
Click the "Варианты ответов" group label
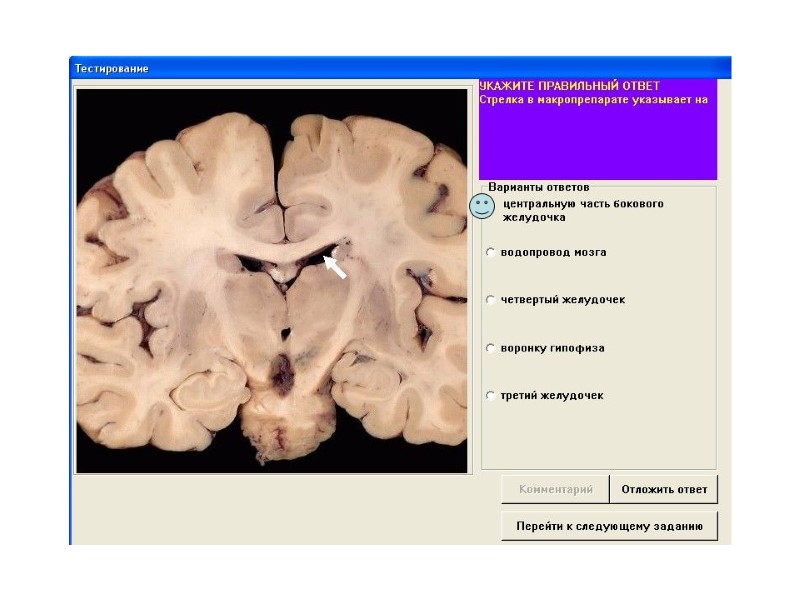click(x=538, y=187)
